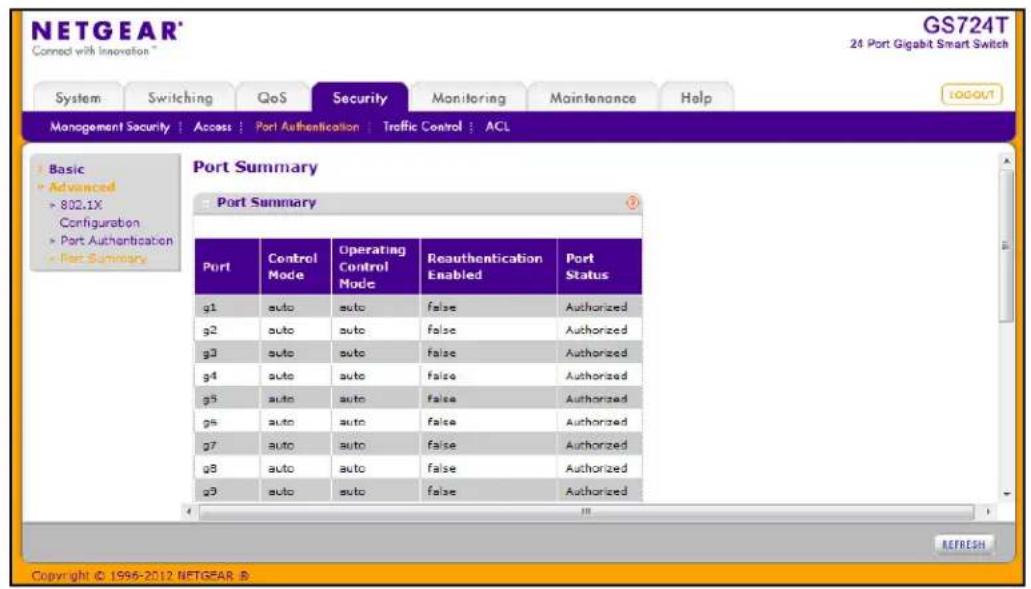This screenshot has width=1031, height=589.
Task: Click the Port Summary page heading
Action: point(255,167)
